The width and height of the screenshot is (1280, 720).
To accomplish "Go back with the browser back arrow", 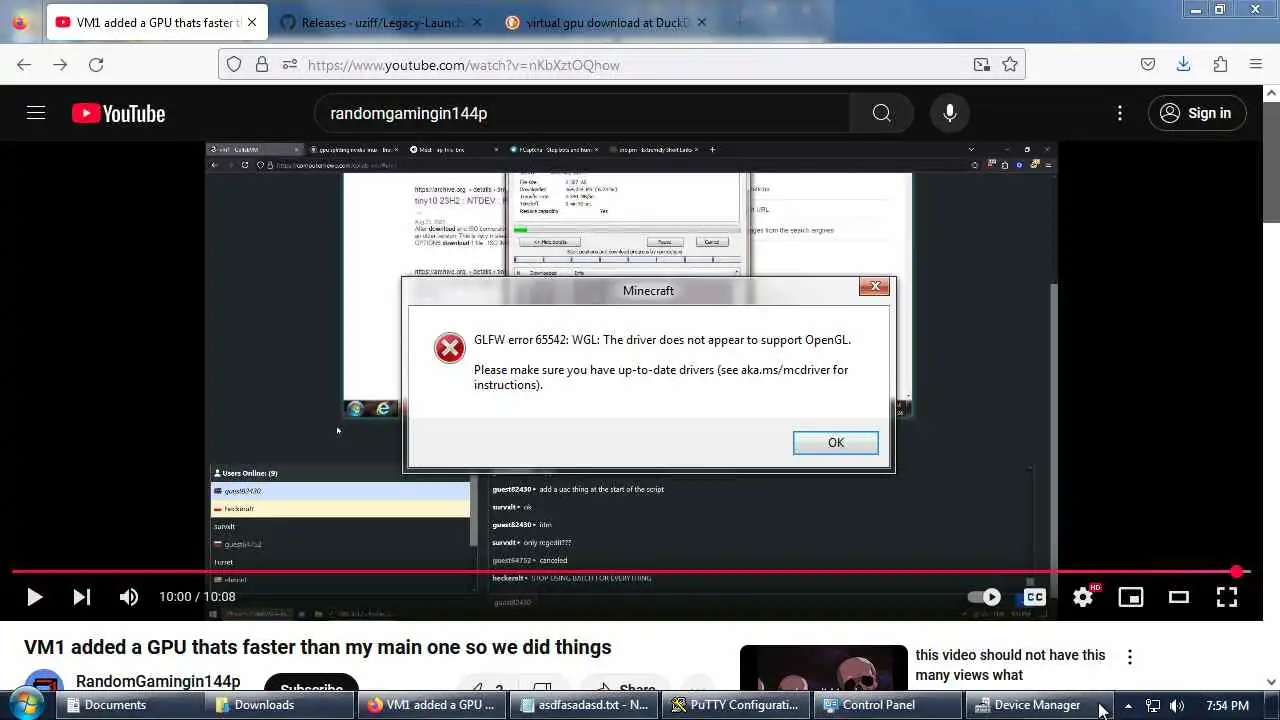I will pyautogui.click(x=24, y=65).
